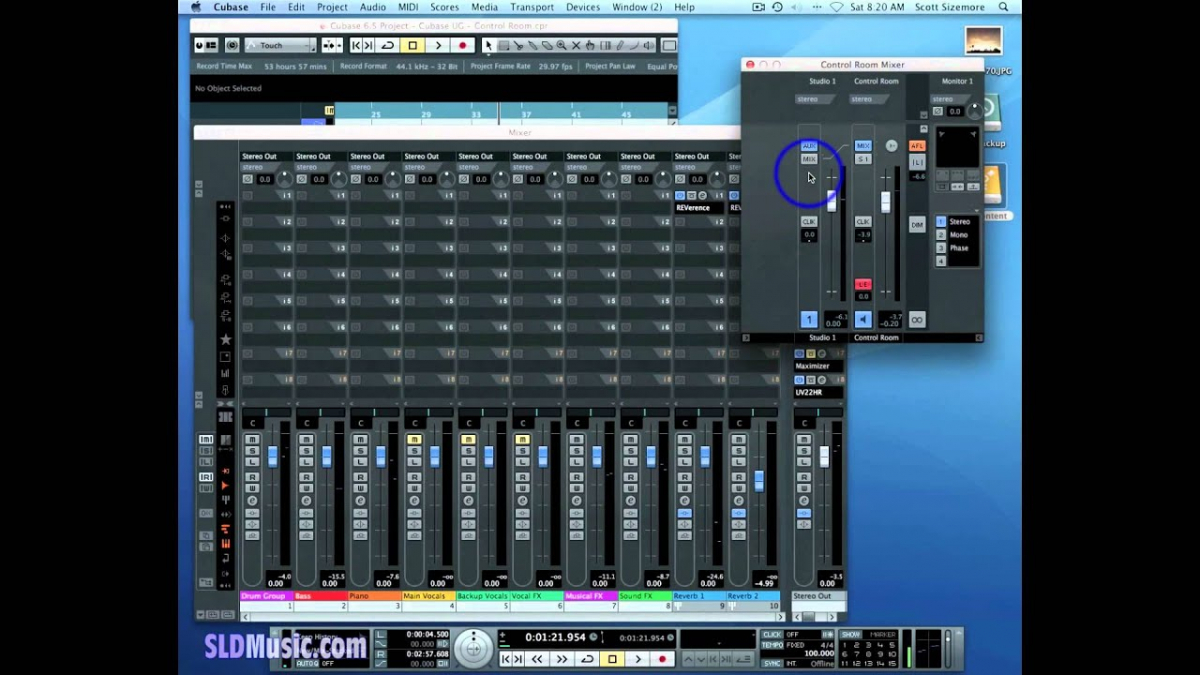Image resolution: width=1200 pixels, height=675 pixels.
Task: Select the Line tool
Action: coord(634,46)
